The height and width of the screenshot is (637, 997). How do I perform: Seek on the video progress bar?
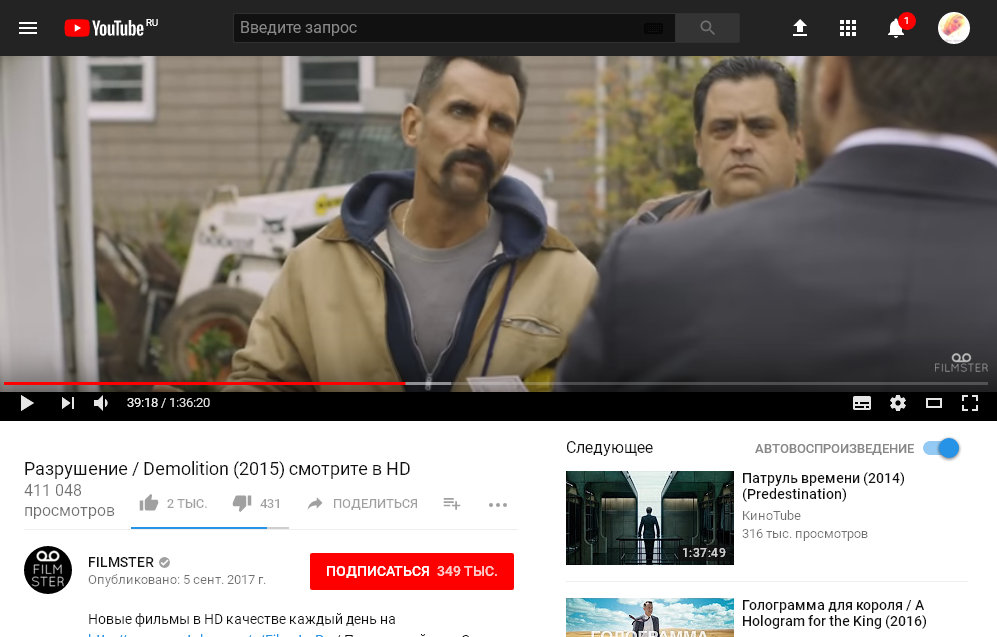(x=496, y=383)
